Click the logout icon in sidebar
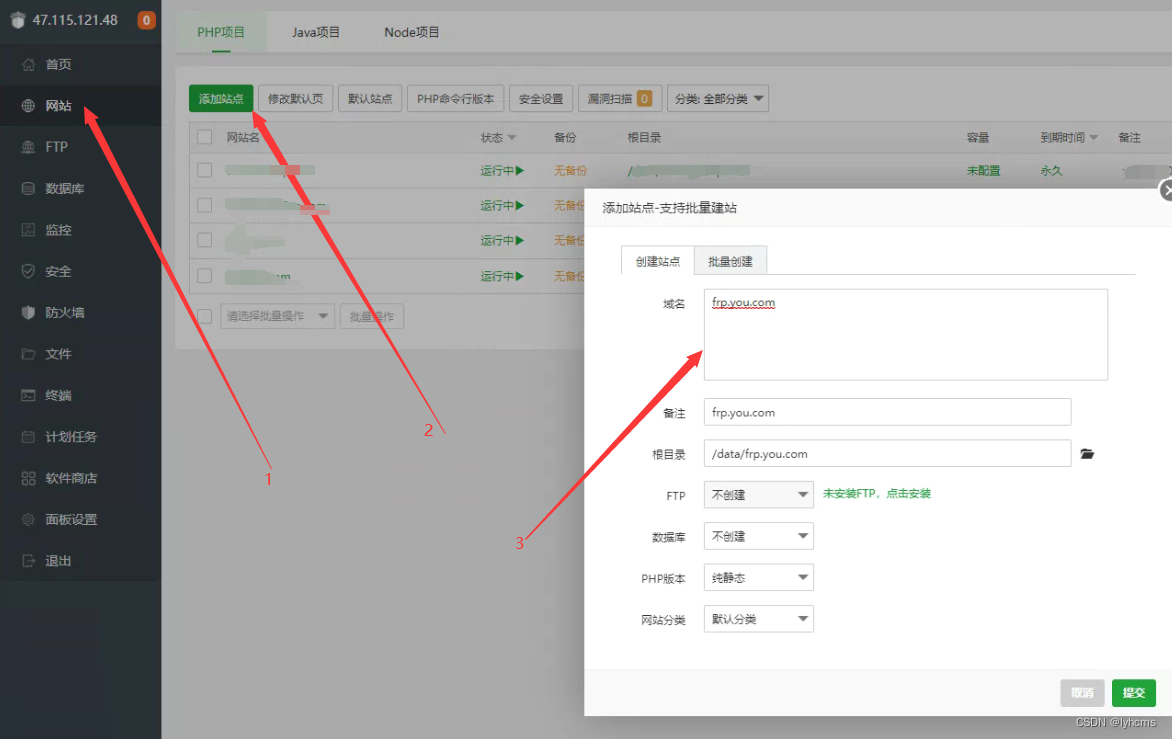 [28, 562]
